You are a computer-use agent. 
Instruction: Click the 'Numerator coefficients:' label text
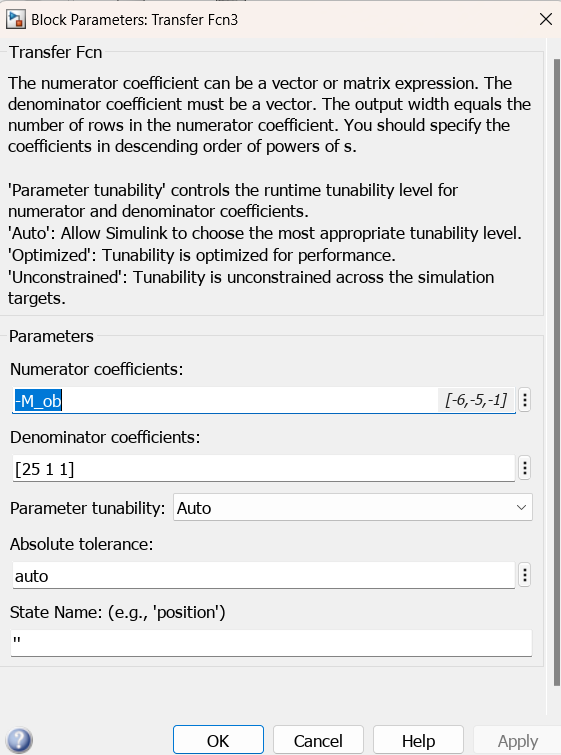point(96,369)
